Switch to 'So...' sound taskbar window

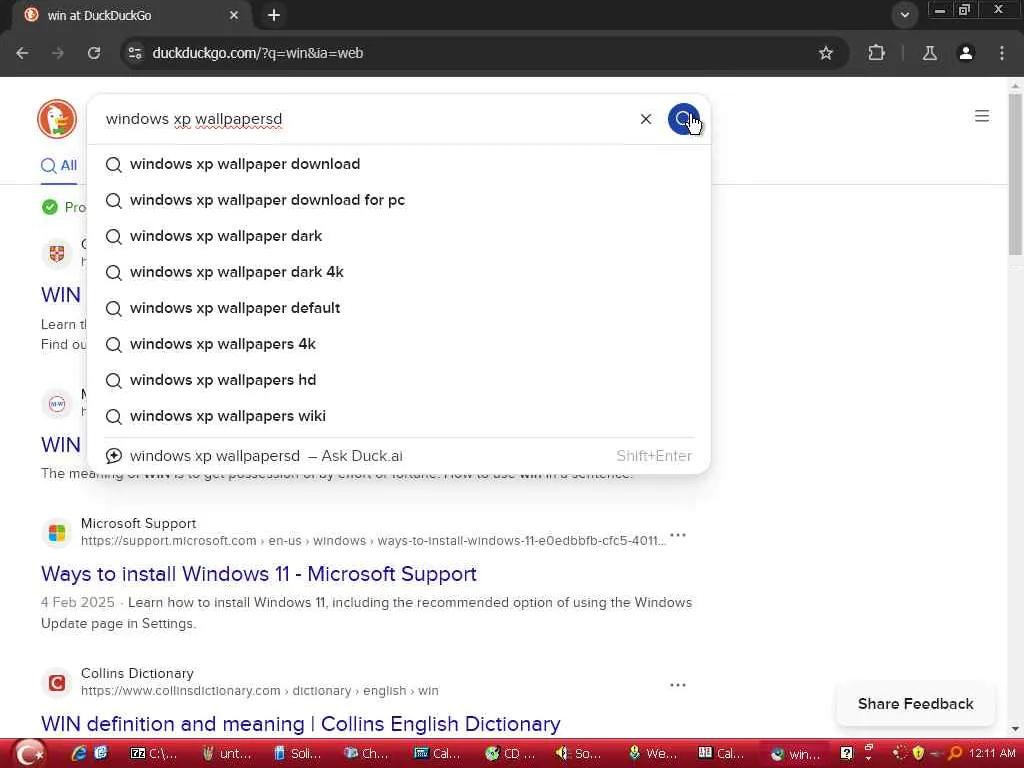click(579, 754)
